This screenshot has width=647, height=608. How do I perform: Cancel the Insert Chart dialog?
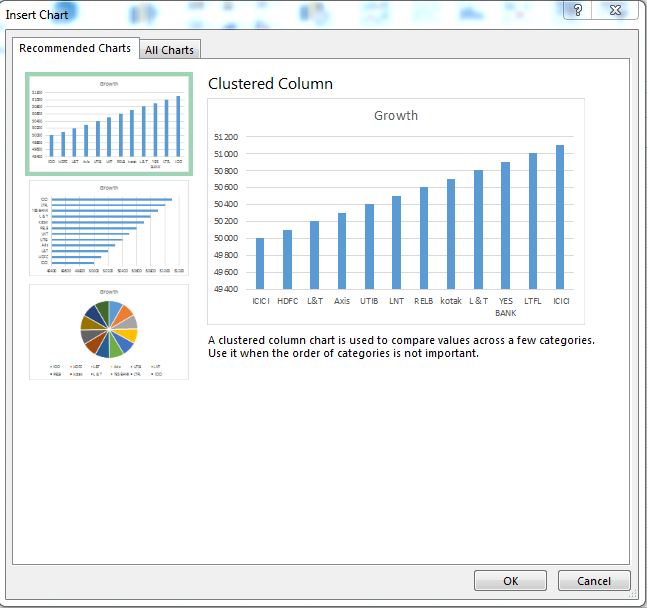point(594,581)
